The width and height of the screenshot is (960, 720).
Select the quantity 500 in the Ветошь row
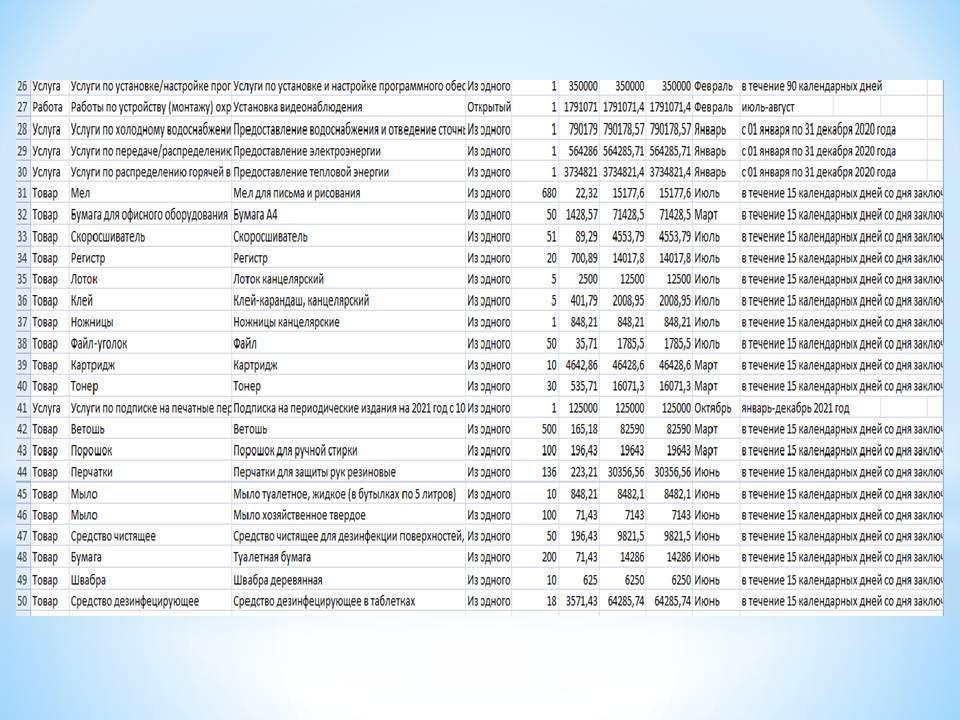549,429
